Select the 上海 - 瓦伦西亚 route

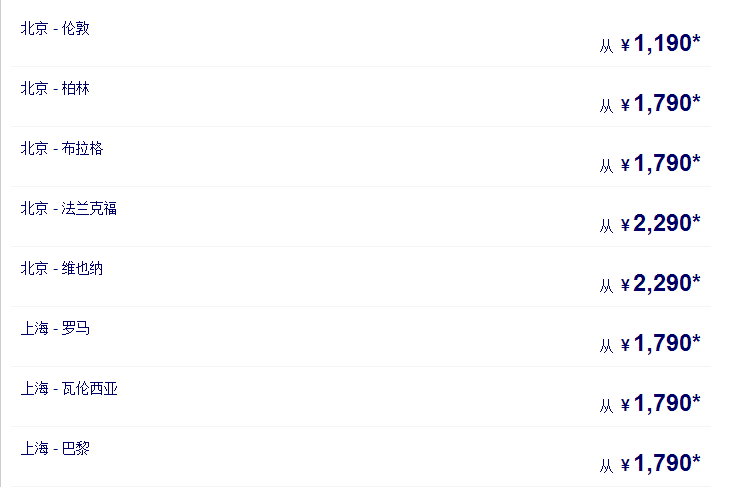(69, 388)
